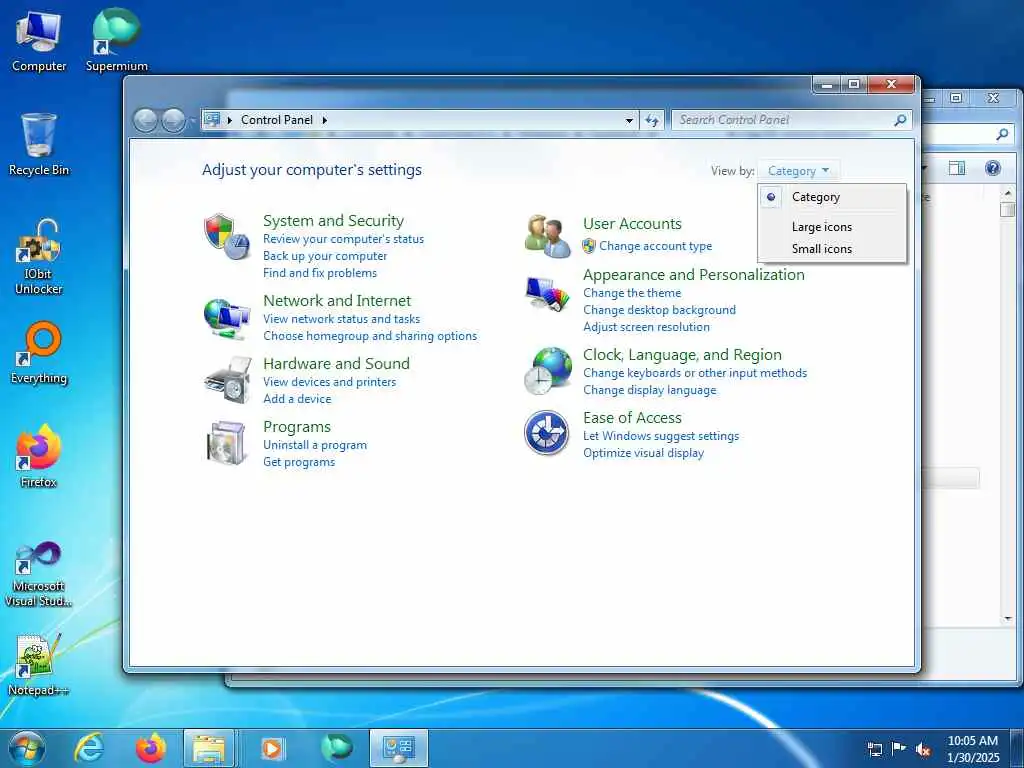Open the Appearance and Personalization monitor icon

[x=547, y=294]
